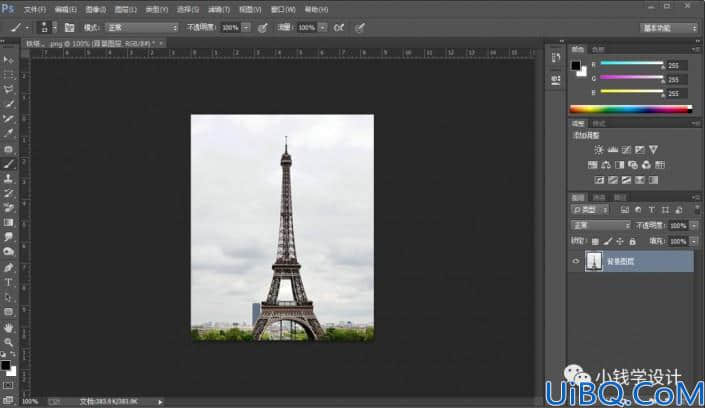
Task: Toggle lock transparent pixels
Action: point(595,242)
